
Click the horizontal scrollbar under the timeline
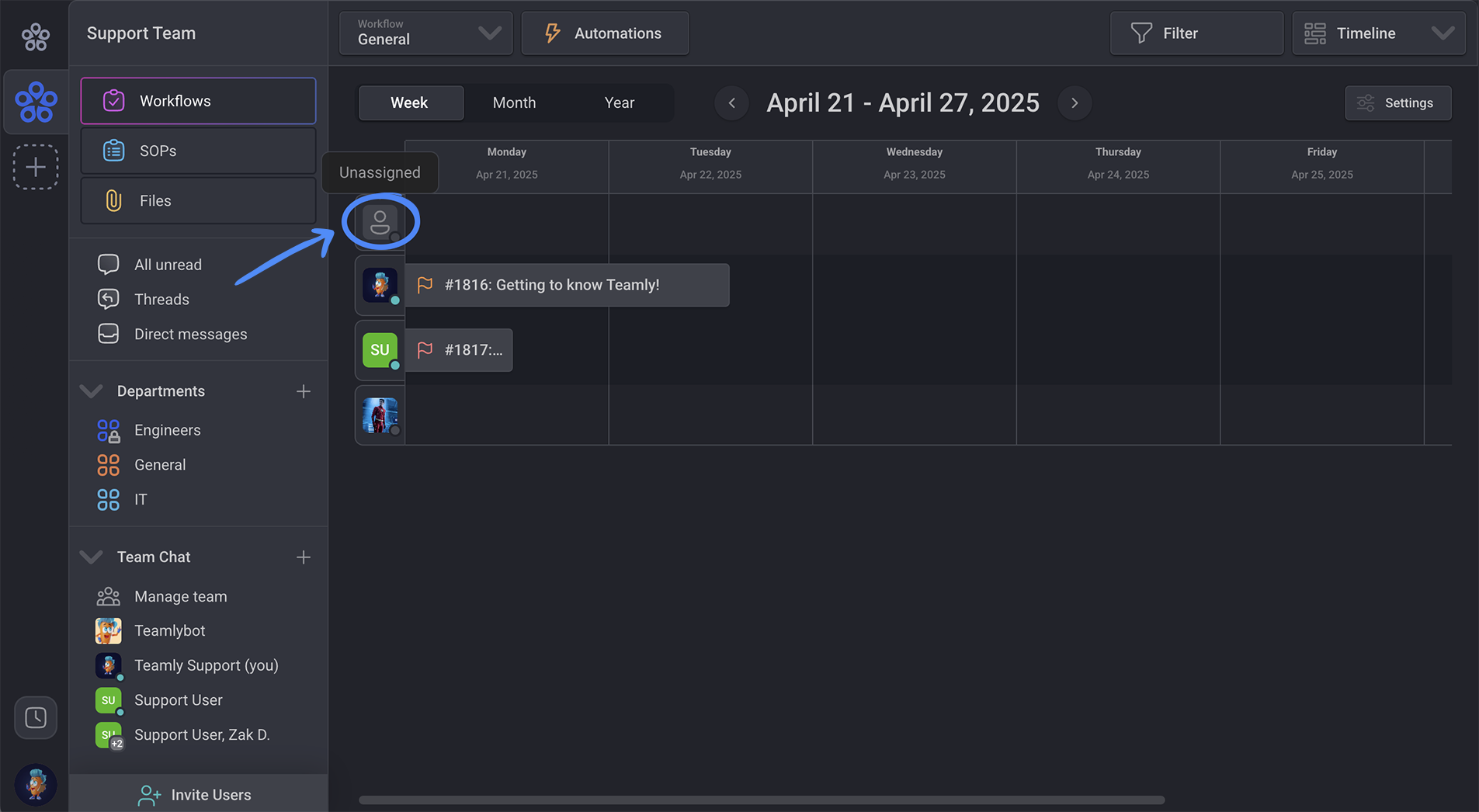coord(762,800)
